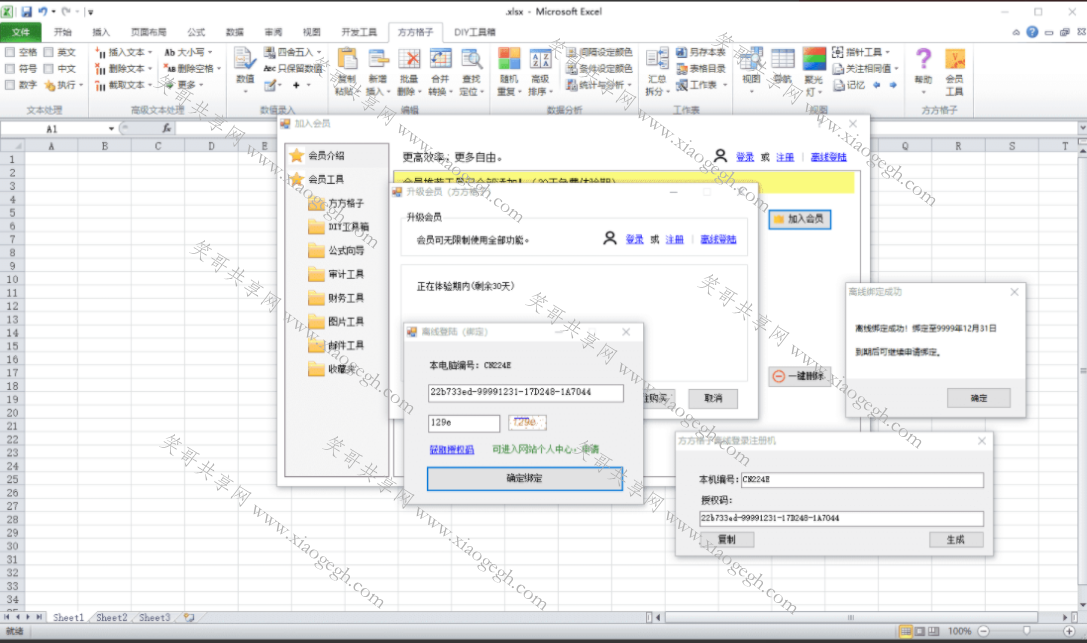Click the blue Excel Help icon
The image size is (1087, 643).
click(1032, 32)
